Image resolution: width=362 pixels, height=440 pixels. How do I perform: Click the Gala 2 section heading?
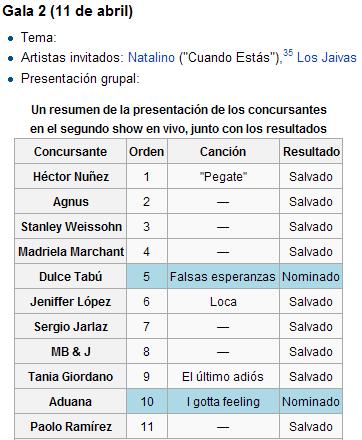coord(68,11)
